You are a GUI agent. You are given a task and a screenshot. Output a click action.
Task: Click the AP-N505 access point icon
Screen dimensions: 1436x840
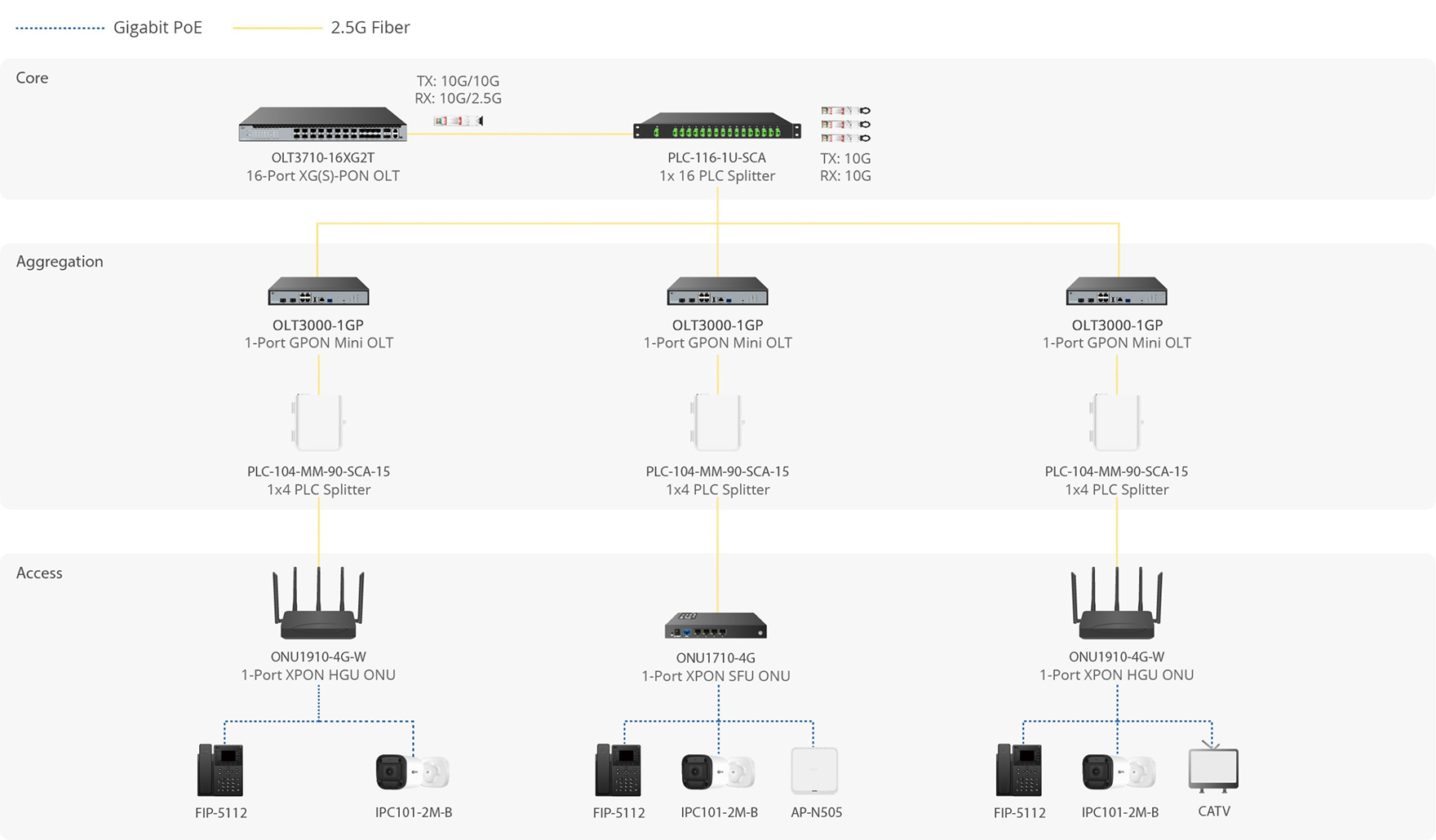[x=816, y=771]
